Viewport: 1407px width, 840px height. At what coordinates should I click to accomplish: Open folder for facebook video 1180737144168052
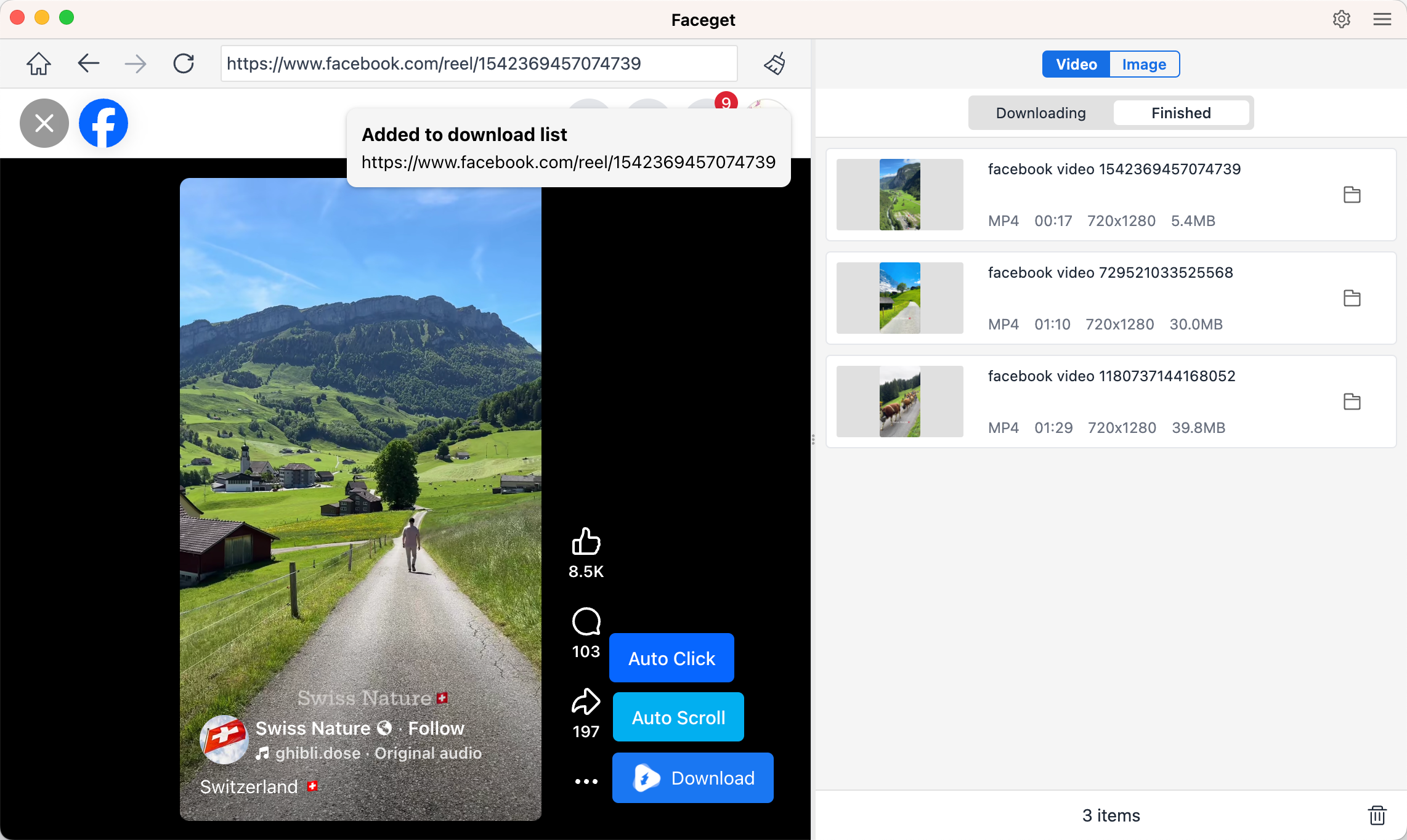[x=1352, y=402]
